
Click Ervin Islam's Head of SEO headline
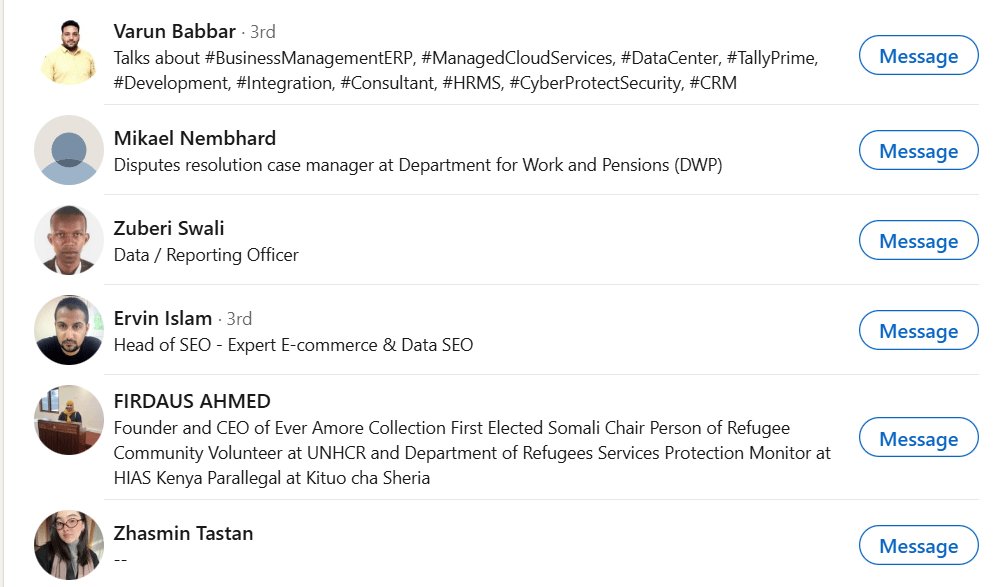[293, 345]
